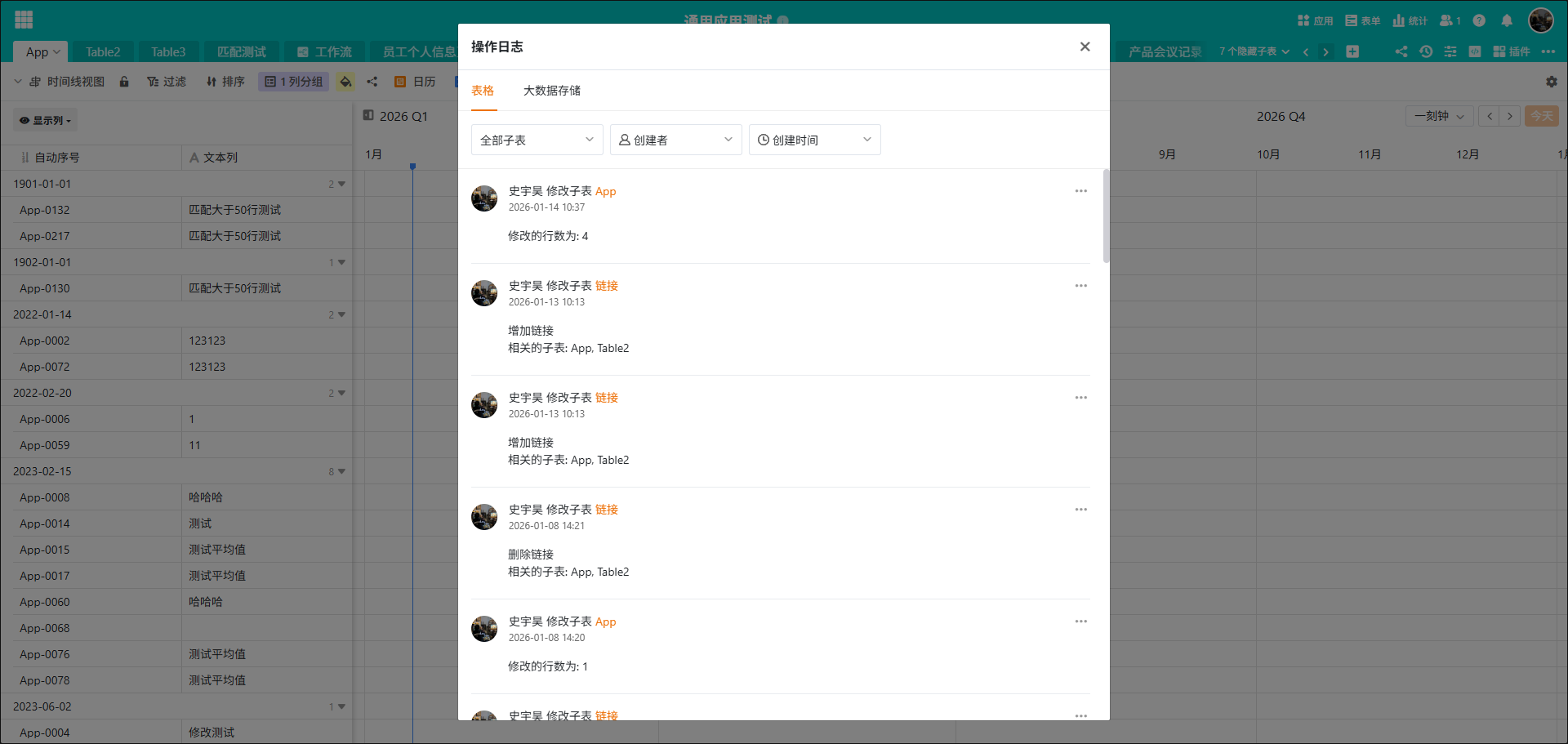Toggle the side panel icon beside 2026 Q1

pos(368,116)
